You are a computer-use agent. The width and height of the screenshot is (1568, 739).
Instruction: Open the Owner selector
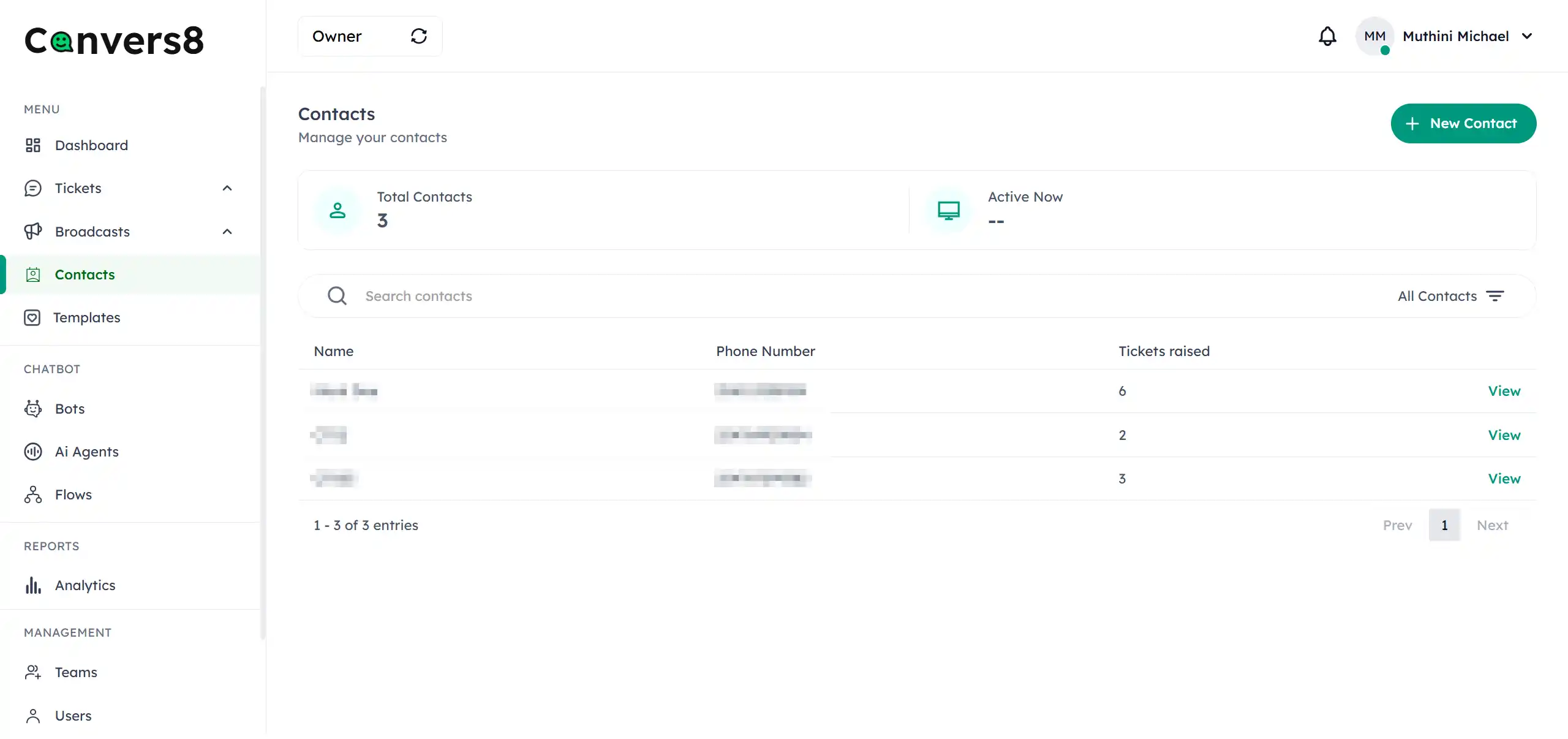337,36
